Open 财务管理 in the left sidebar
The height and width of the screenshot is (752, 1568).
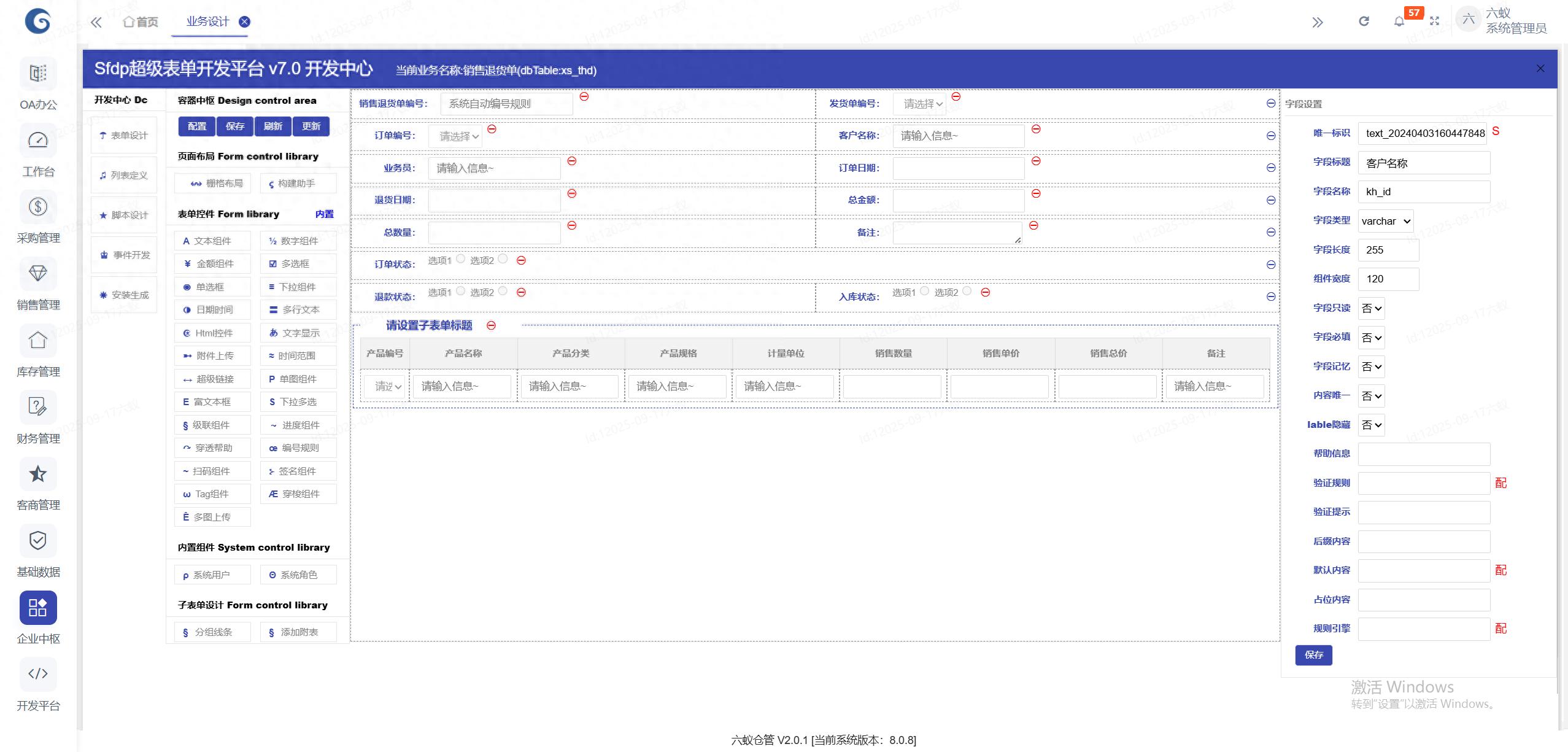(38, 417)
